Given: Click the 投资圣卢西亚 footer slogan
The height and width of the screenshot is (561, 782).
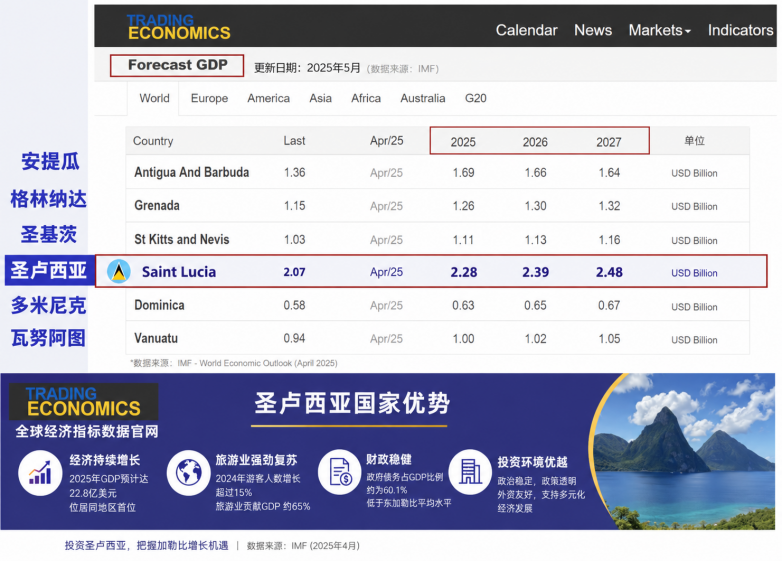Looking at the screenshot, I should [146, 546].
